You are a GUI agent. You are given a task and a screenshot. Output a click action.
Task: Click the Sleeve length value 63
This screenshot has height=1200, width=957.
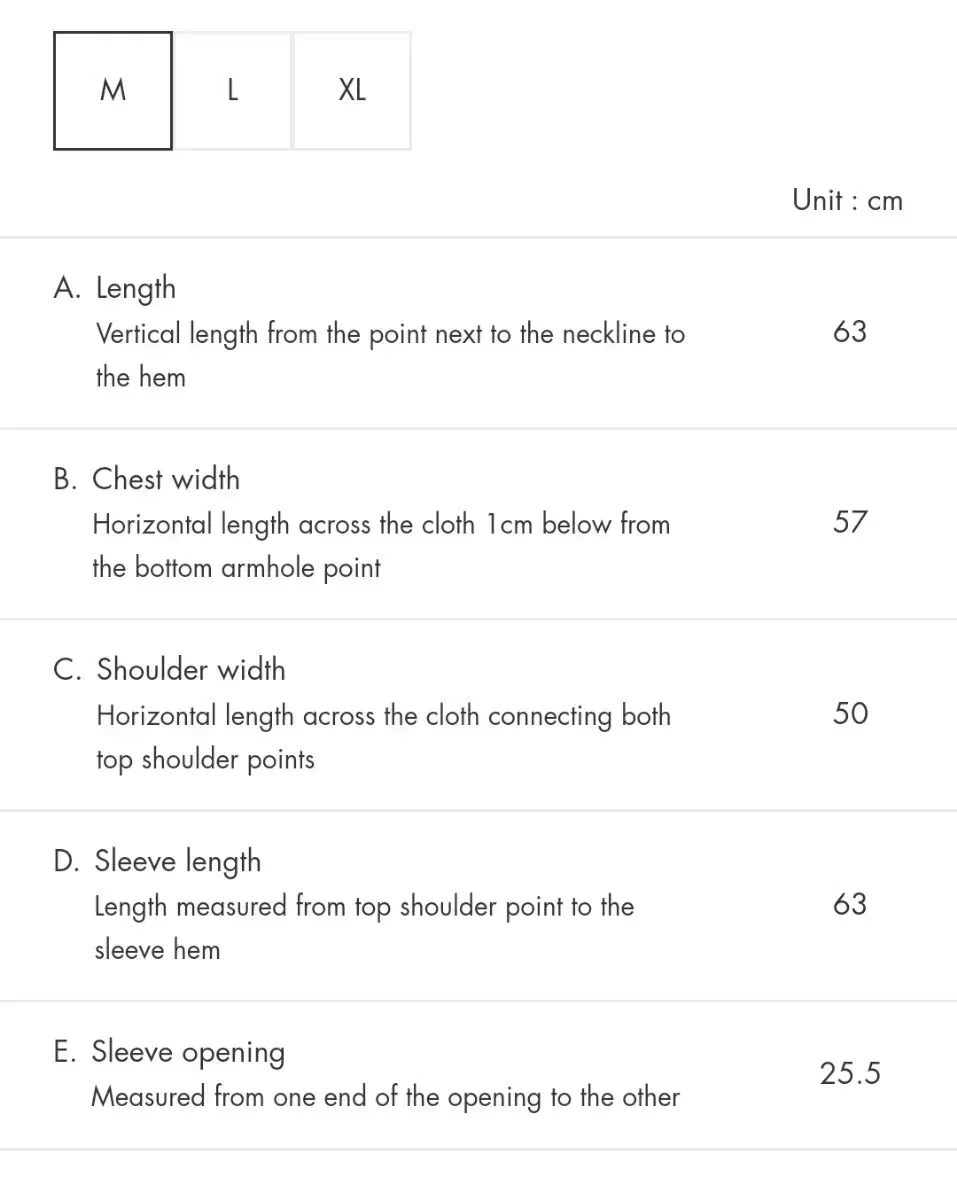coord(849,904)
